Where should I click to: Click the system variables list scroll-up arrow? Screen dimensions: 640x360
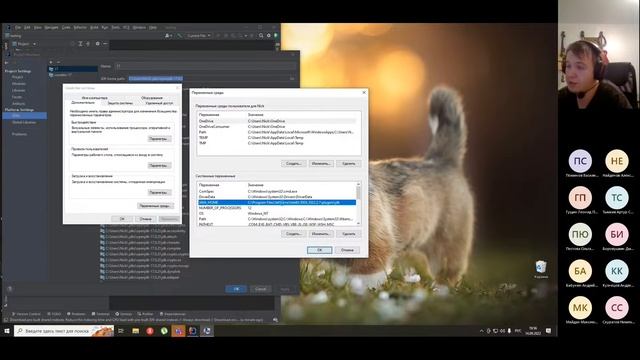click(x=358, y=184)
